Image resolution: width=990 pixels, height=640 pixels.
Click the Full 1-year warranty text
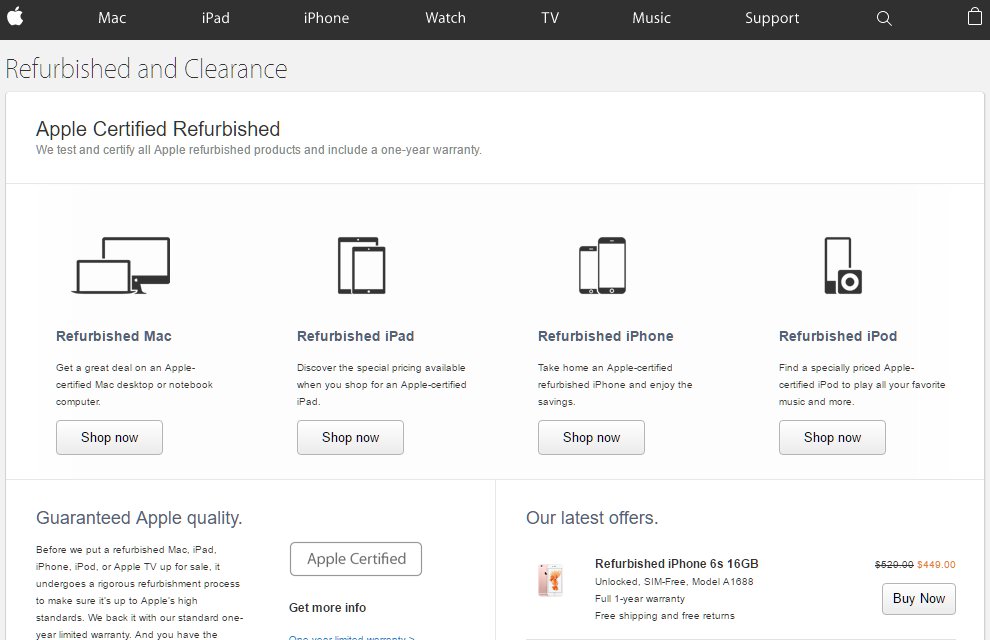[x=640, y=598]
